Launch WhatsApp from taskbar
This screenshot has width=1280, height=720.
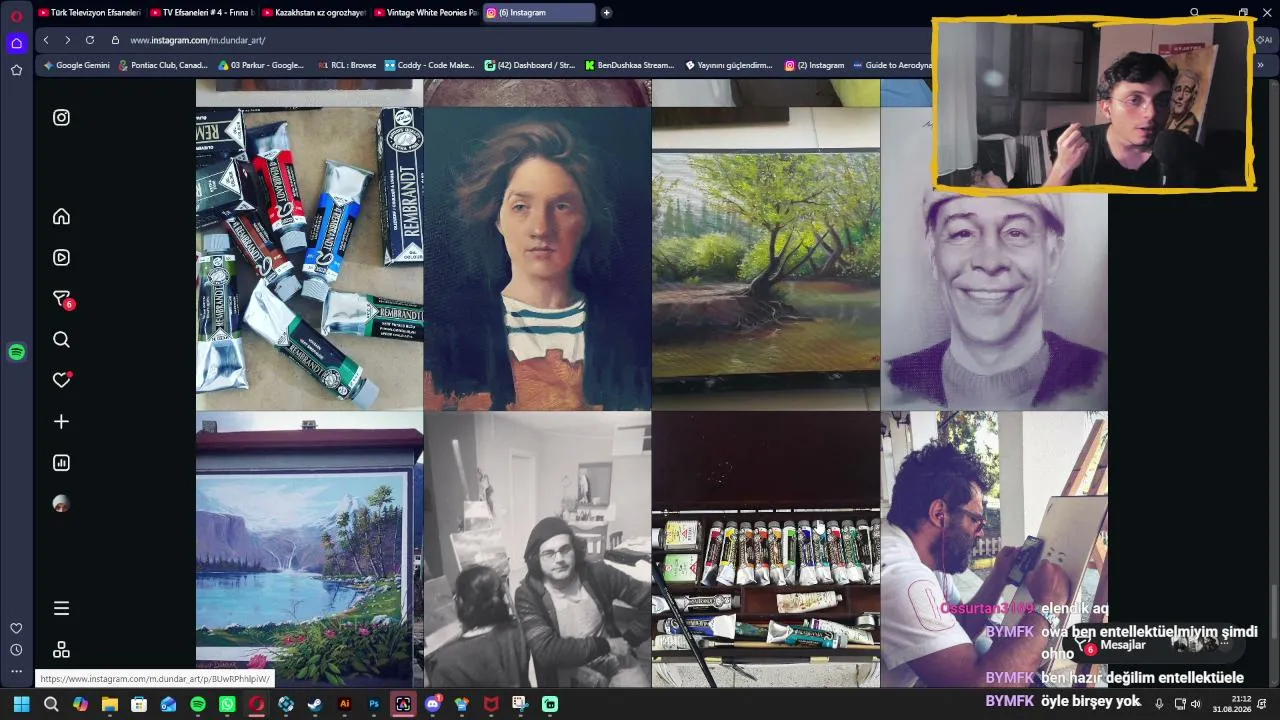(x=227, y=704)
